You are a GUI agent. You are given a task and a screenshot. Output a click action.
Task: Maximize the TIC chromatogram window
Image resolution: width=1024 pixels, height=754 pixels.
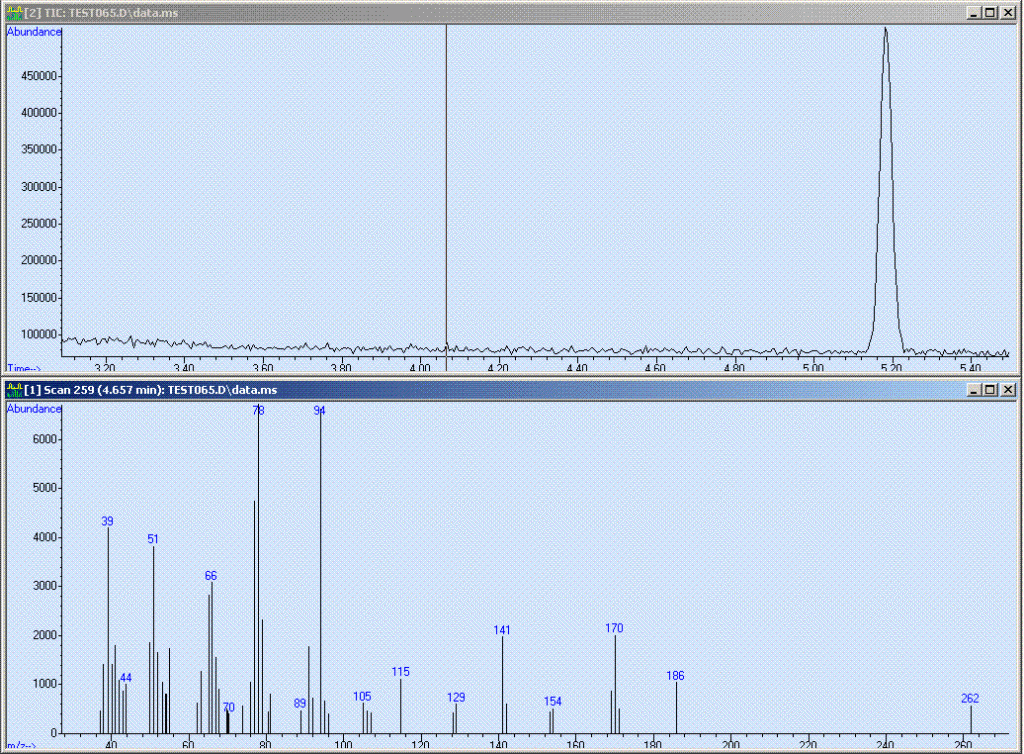[x=990, y=12]
